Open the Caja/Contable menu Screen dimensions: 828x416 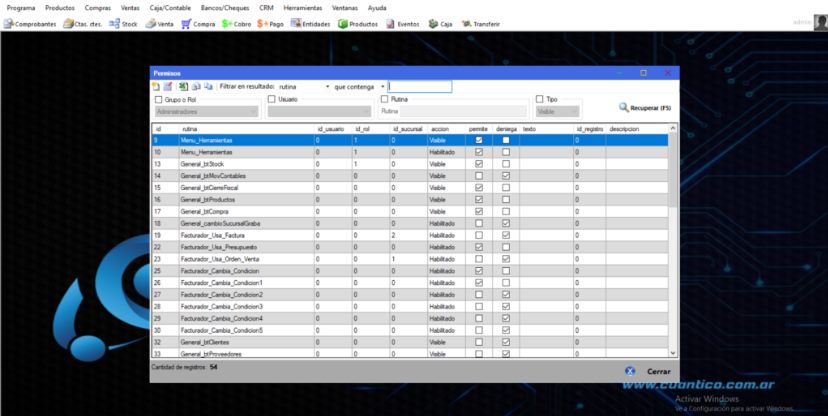[171, 8]
